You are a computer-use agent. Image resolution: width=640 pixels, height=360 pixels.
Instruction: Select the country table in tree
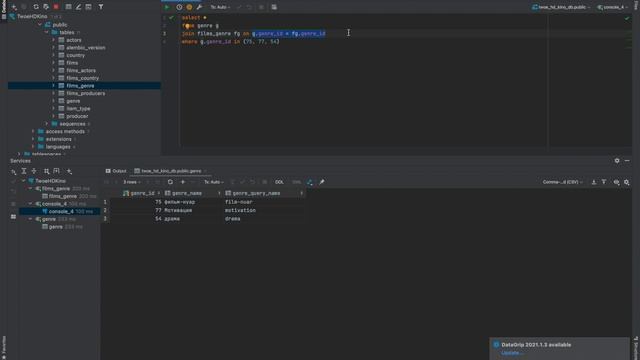point(76,55)
